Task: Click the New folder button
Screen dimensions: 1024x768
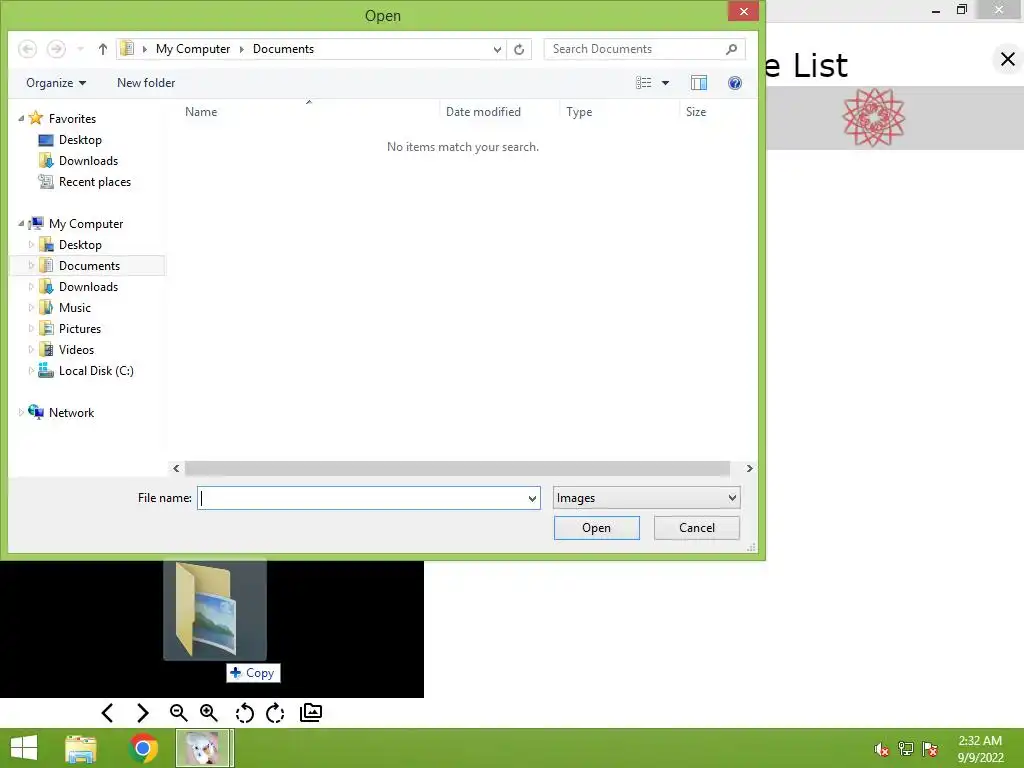Action: 146,83
